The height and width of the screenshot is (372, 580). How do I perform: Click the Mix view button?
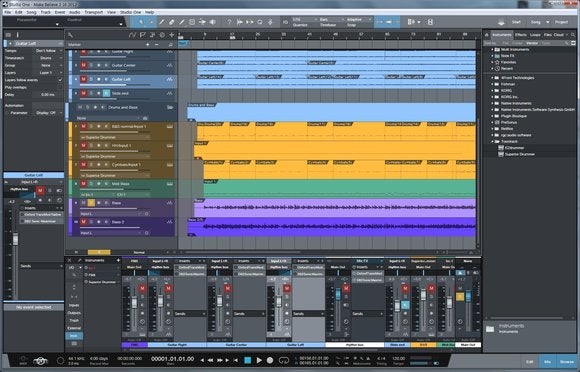click(x=547, y=362)
